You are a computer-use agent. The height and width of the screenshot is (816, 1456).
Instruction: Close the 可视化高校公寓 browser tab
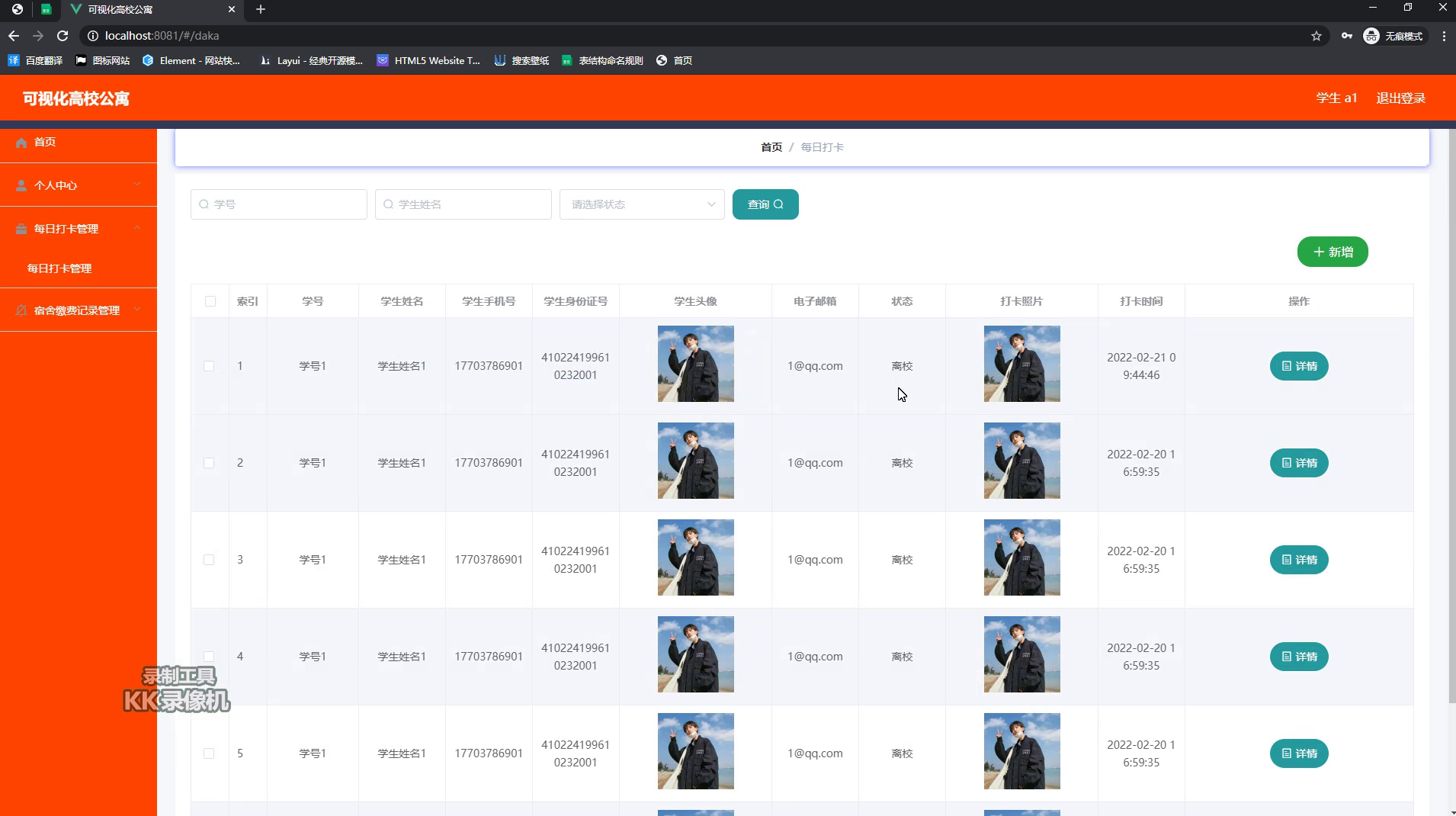click(x=232, y=9)
